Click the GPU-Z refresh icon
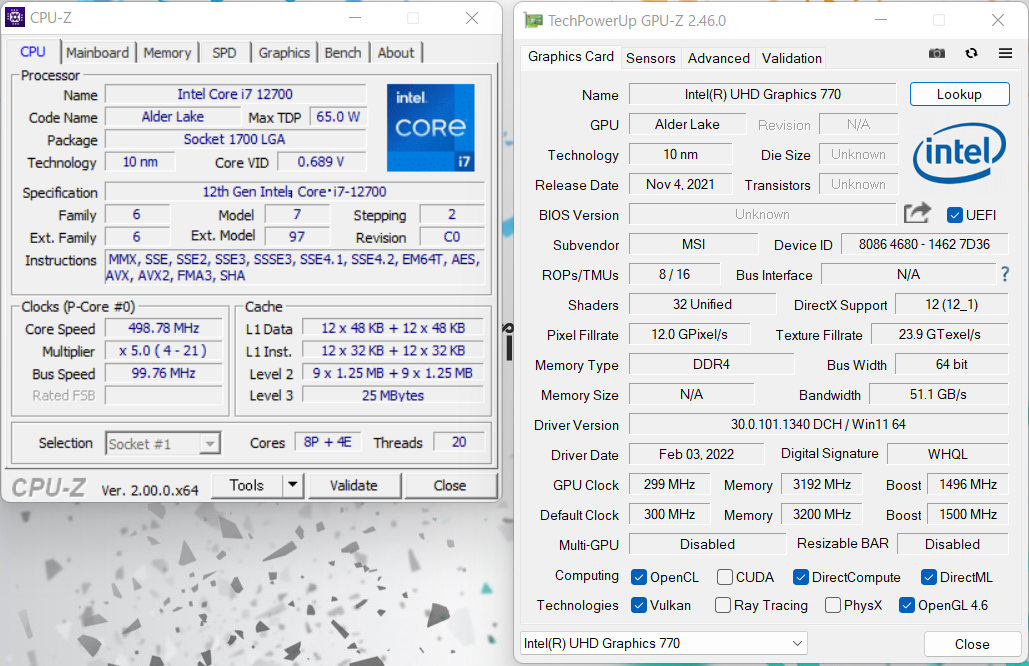 (x=971, y=54)
